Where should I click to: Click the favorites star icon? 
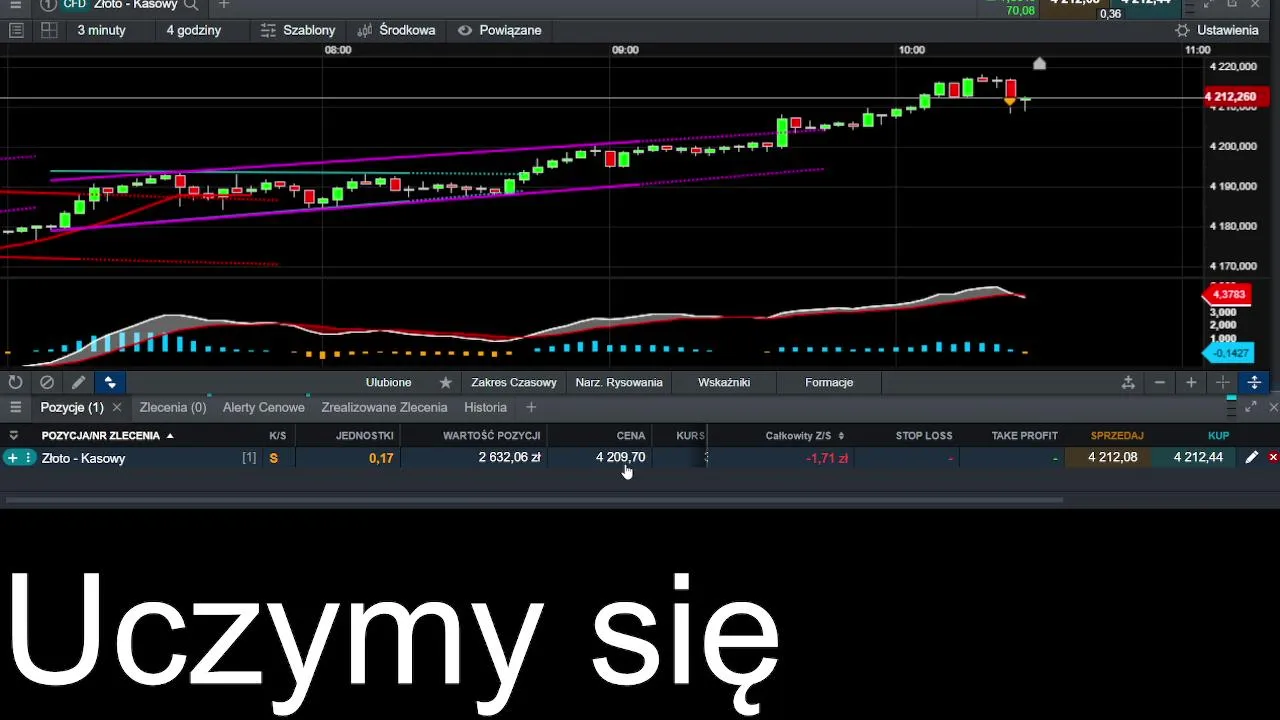pyautogui.click(x=446, y=382)
